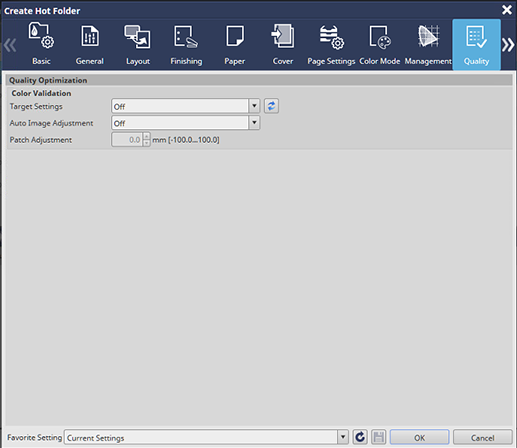Open the General settings tab icon

pyautogui.click(x=90, y=36)
